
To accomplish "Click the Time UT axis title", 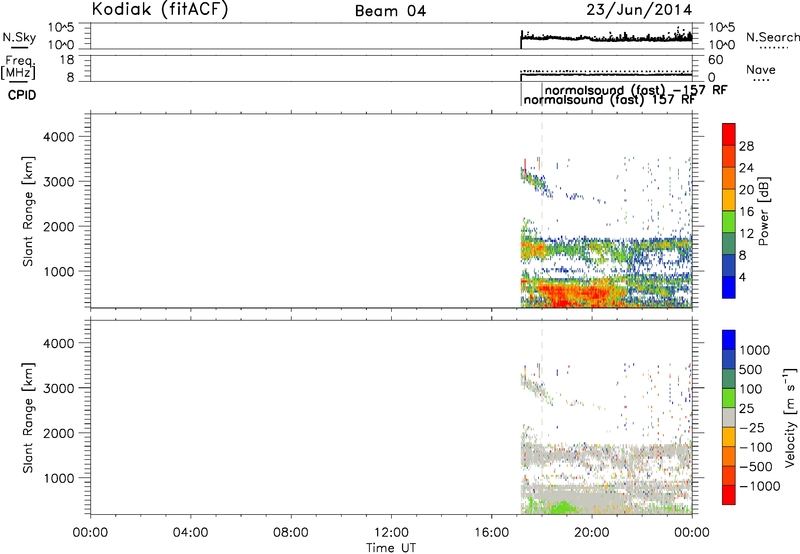I will [391, 548].
